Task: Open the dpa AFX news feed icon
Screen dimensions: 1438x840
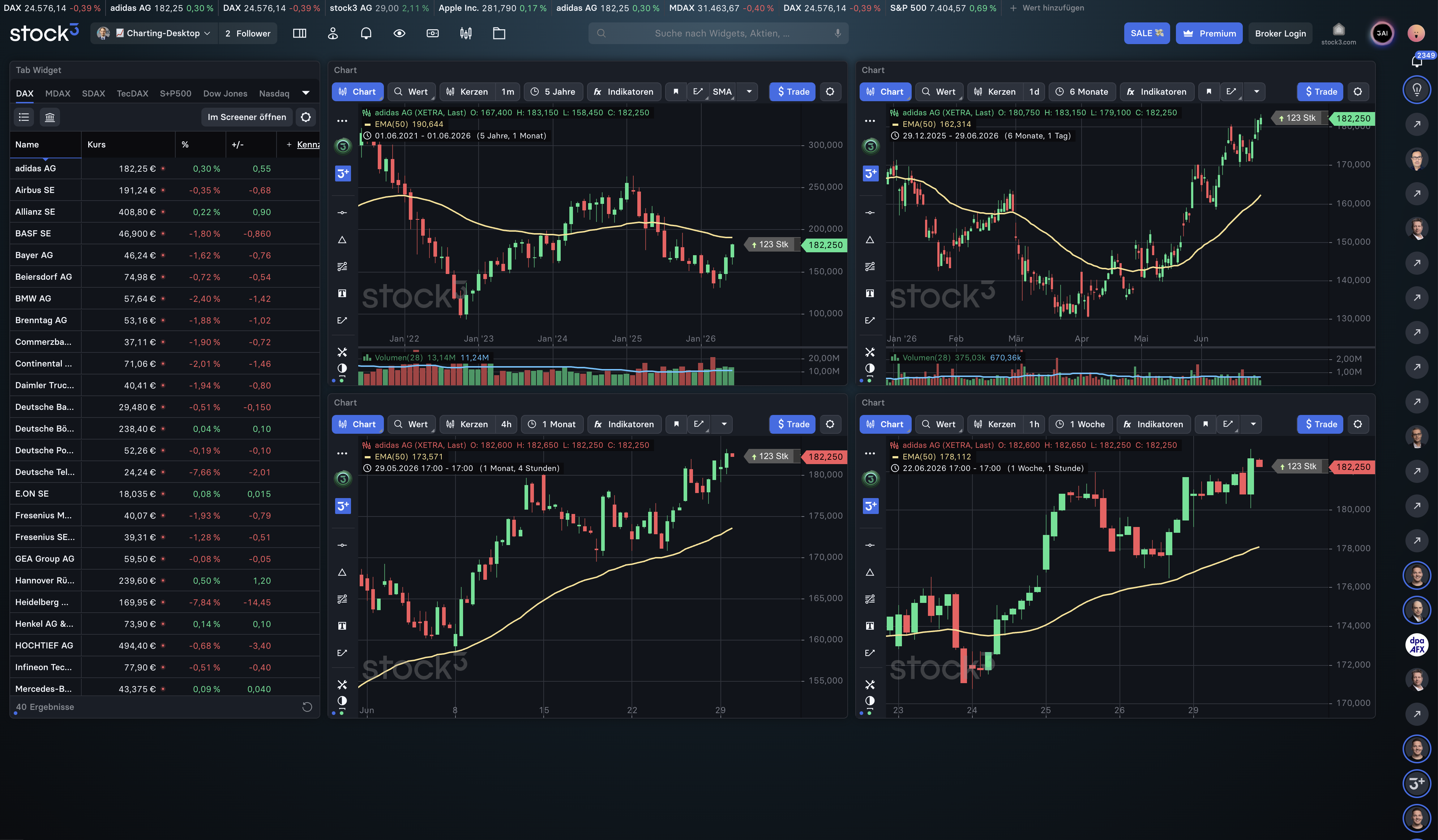Action: coord(1417,644)
